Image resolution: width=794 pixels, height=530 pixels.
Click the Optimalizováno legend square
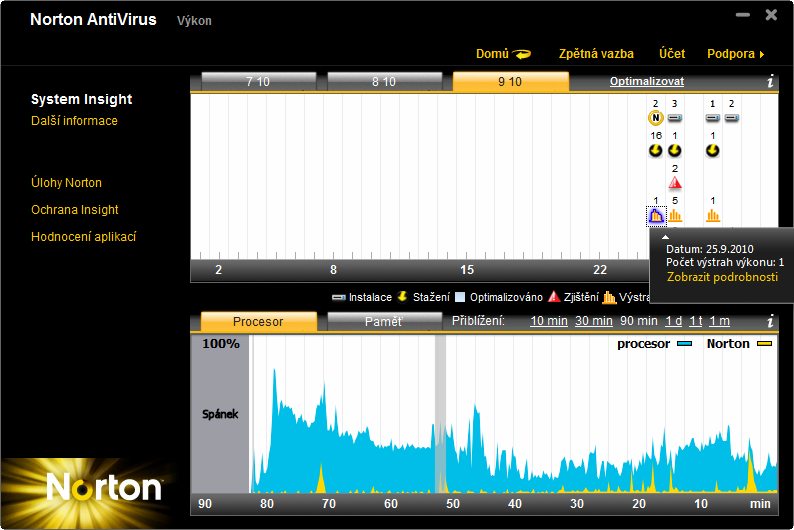[x=460, y=297]
